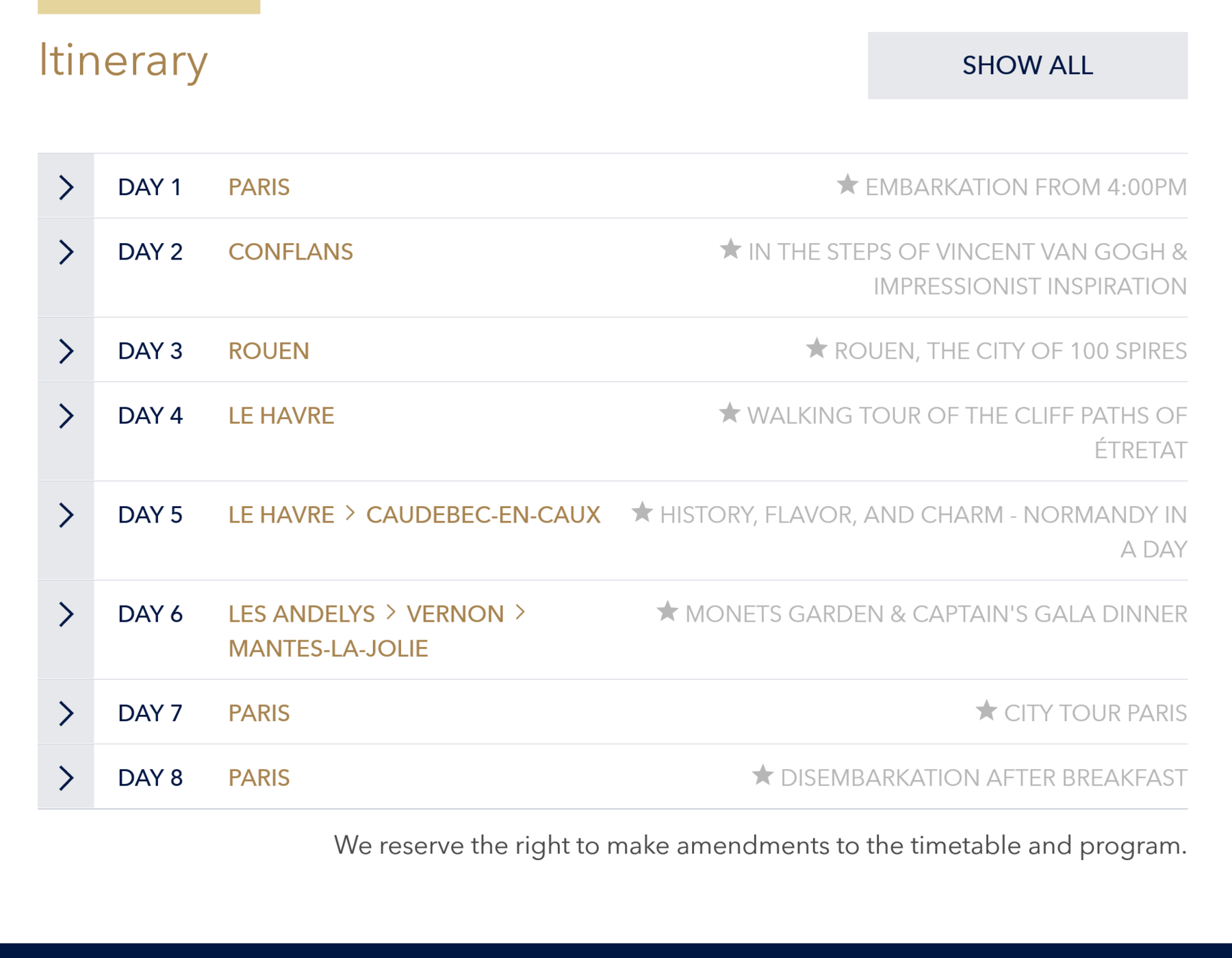The height and width of the screenshot is (958, 1232).
Task: Click the Vernon stop on Day 6
Action: (x=454, y=614)
